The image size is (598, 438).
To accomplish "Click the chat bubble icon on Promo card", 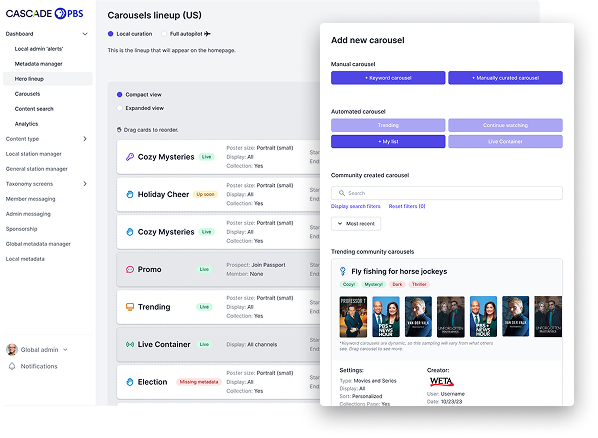I will (130, 269).
